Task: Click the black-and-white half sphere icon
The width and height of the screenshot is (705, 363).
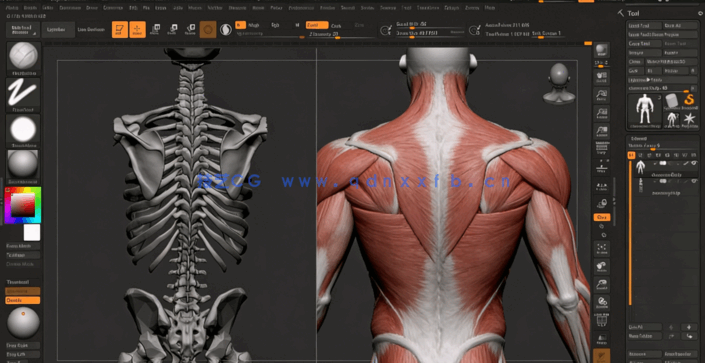Action: 226,30
